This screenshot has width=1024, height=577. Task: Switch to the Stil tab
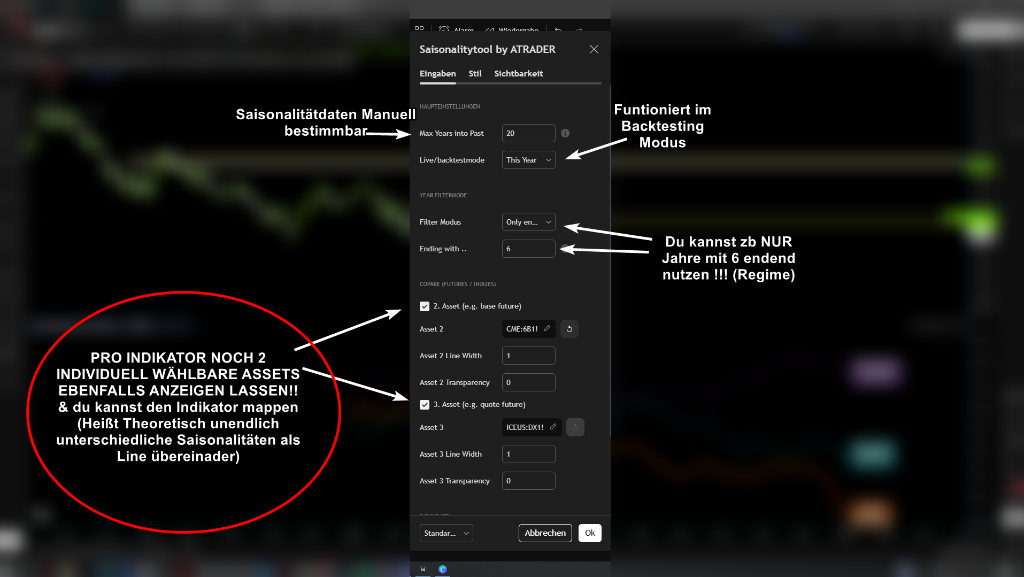pos(475,73)
